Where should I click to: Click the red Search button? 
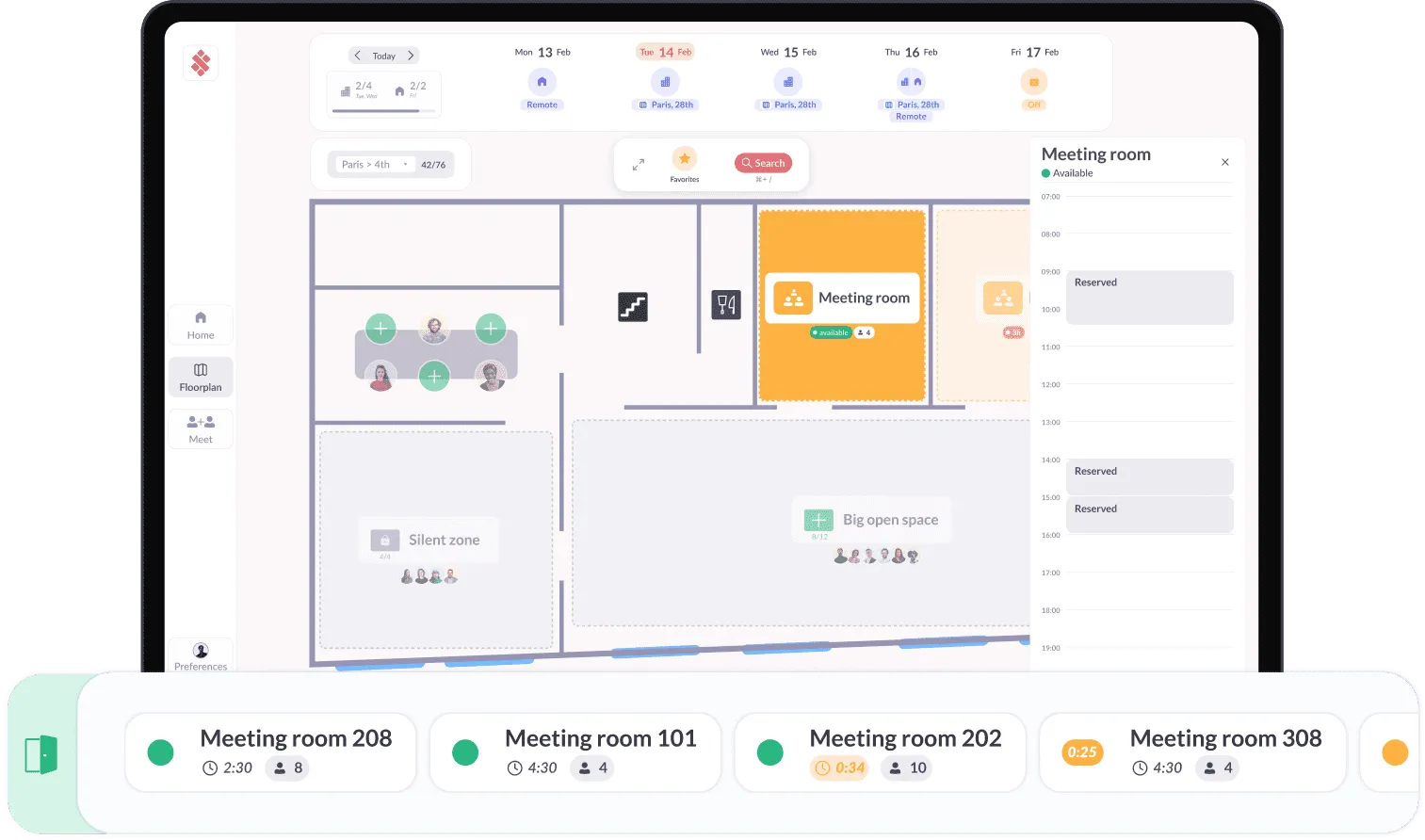tap(763, 163)
